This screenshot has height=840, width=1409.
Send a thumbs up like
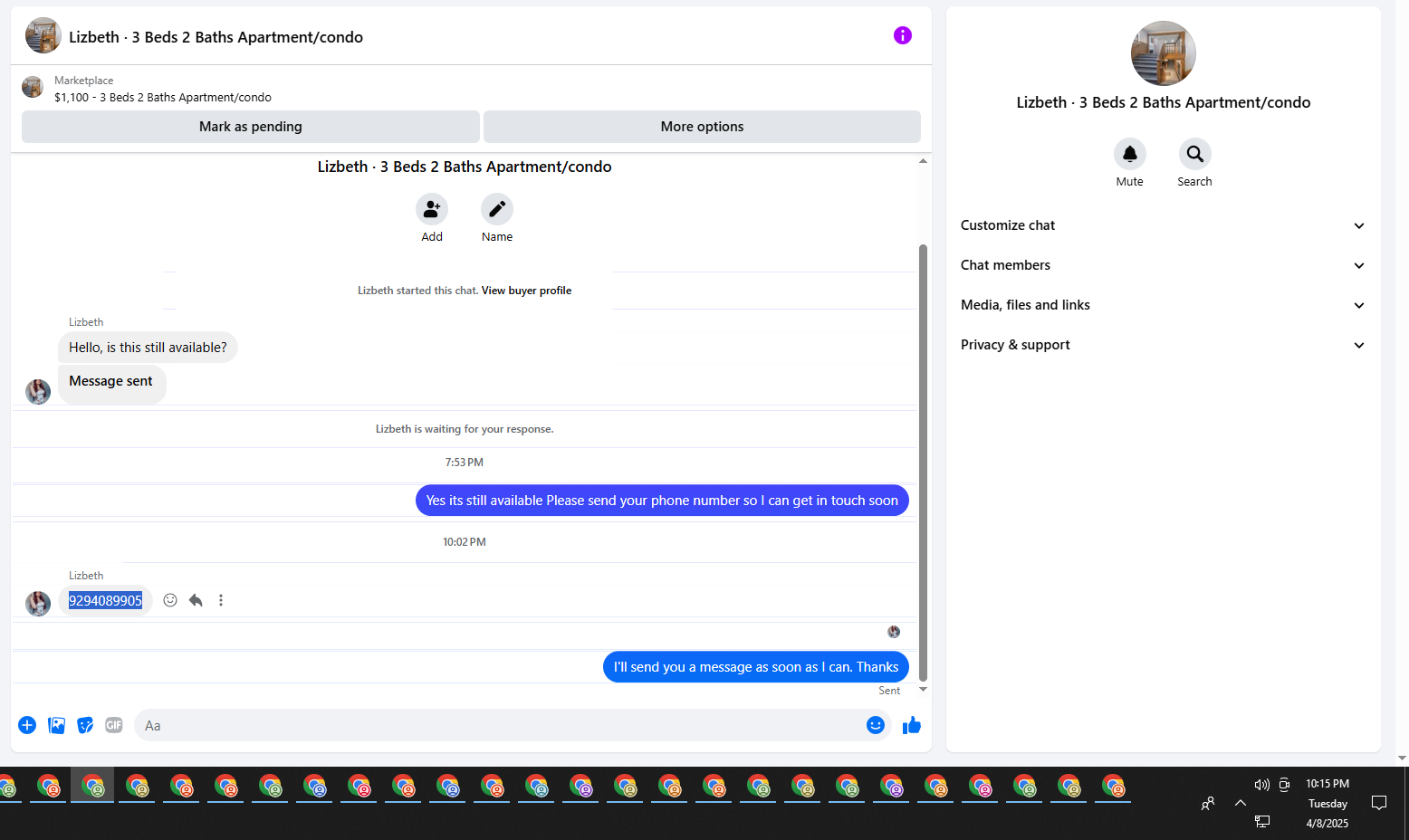(912, 725)
